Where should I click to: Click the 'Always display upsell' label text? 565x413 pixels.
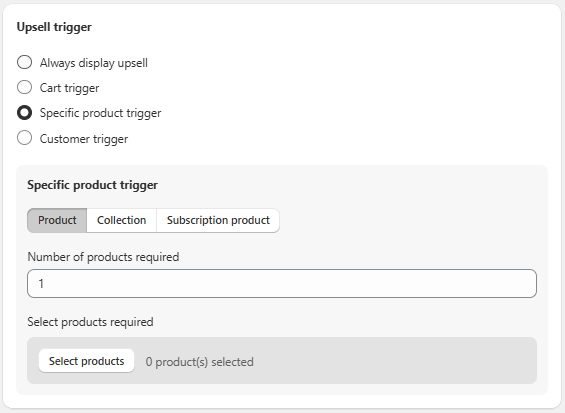[x=94, y=63]
